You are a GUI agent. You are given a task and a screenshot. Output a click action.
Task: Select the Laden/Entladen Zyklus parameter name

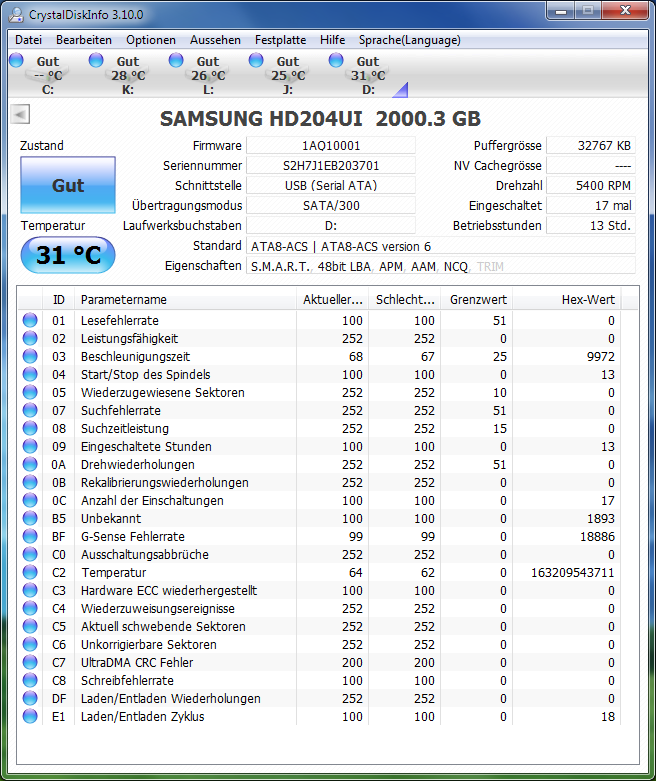coord(142,716)
